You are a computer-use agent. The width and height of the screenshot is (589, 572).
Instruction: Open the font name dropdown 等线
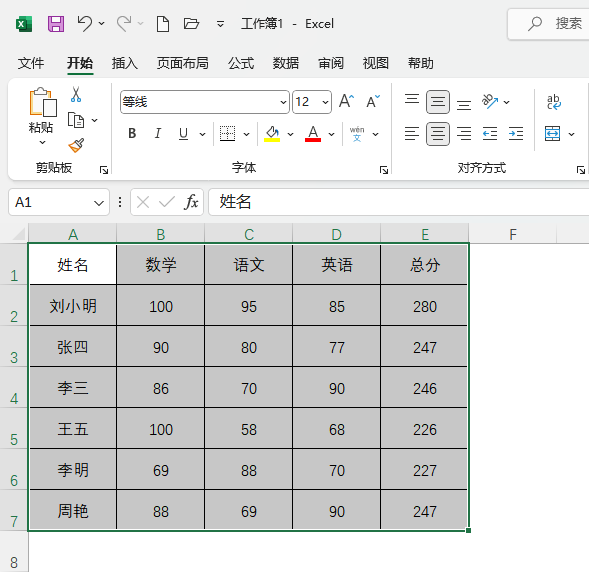(205, 102)
